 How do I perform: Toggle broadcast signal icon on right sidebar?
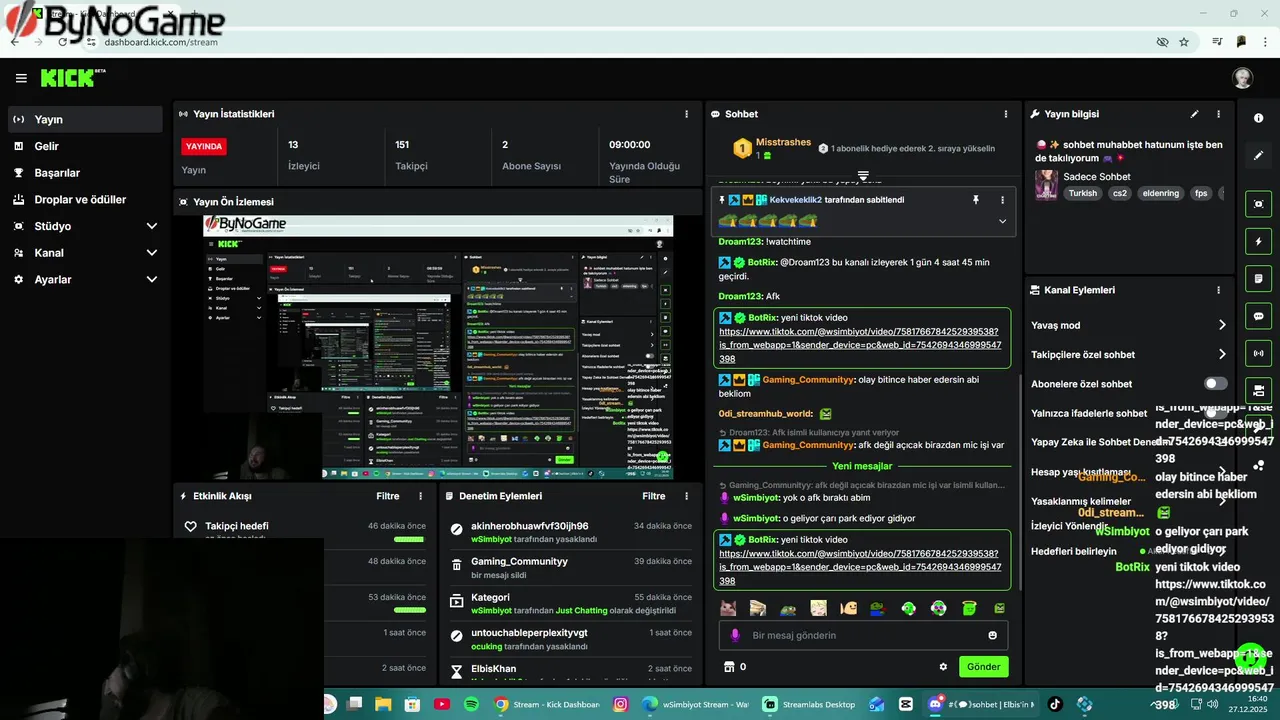pyautogui.click(x=1258, y=353)
